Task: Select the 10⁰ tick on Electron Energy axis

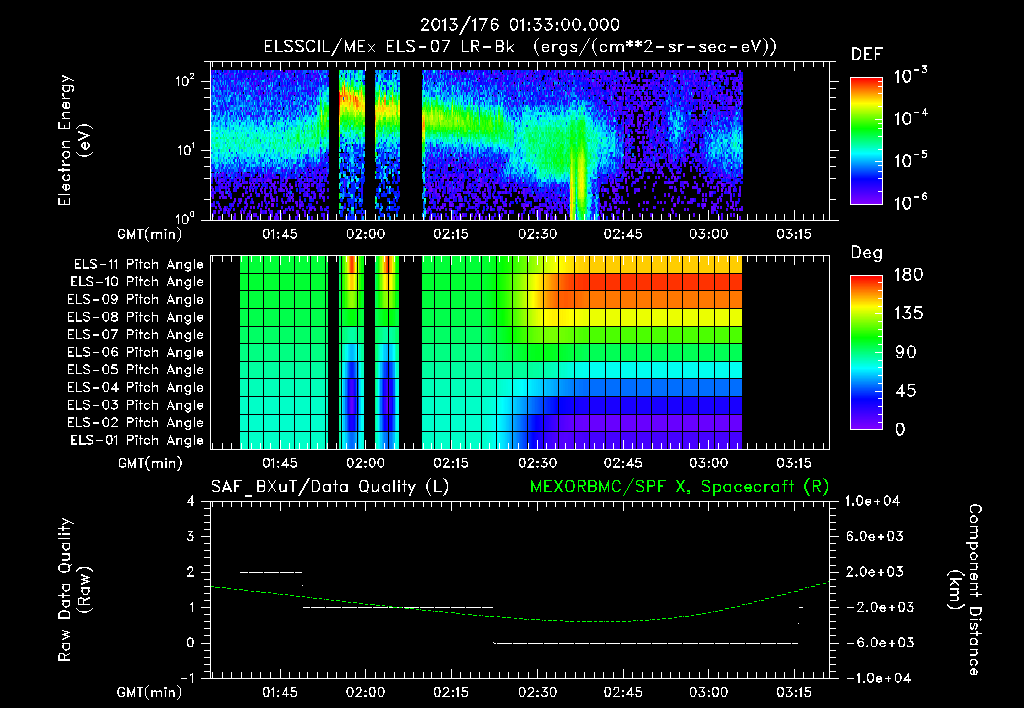Action: coord(185,218)
